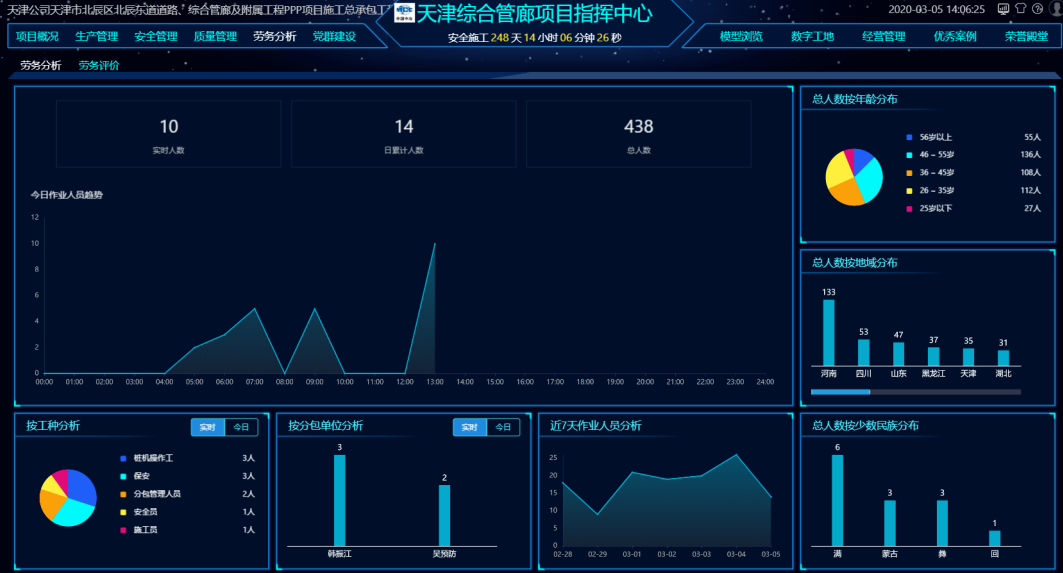Open the 模型浏览 menu
The image size is (1063, 573).
(x=741, y=37)
